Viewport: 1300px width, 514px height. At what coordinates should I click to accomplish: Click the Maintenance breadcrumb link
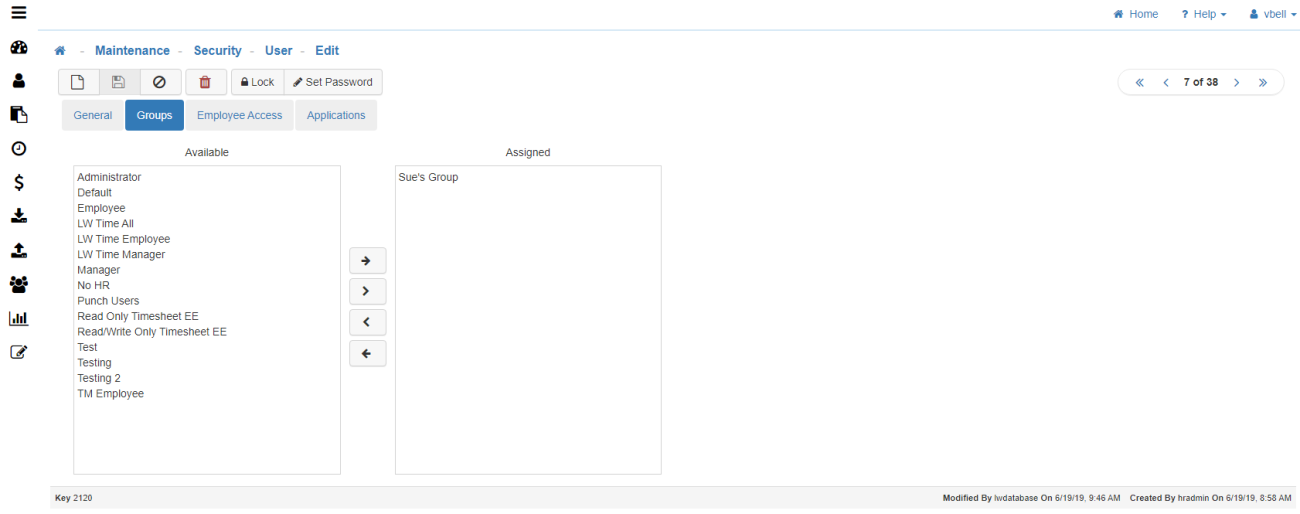click(x=132, y=50)
